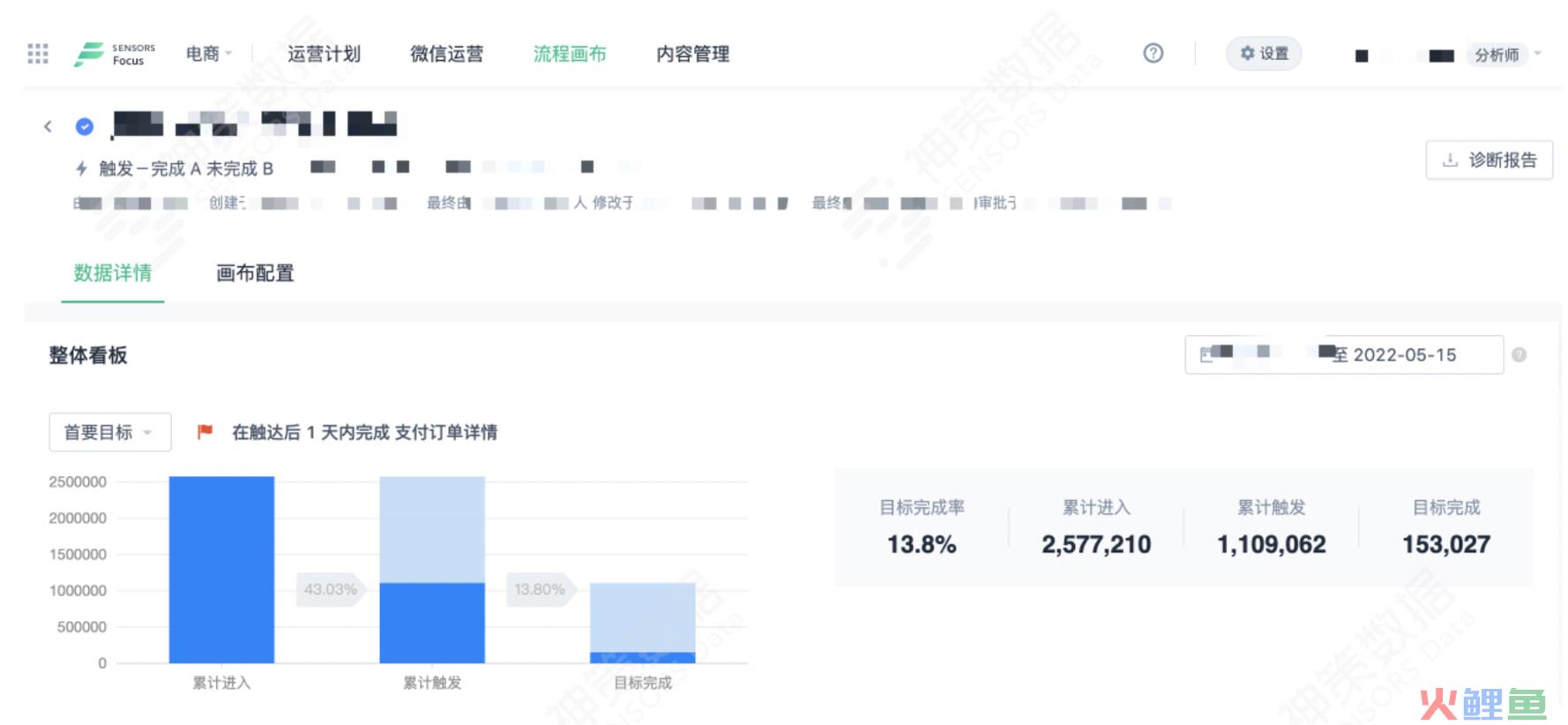Click the 13.80% conversion arrow label
Image resolution: width=1568 pixels, height=725 pixels.
pos(541,589)
